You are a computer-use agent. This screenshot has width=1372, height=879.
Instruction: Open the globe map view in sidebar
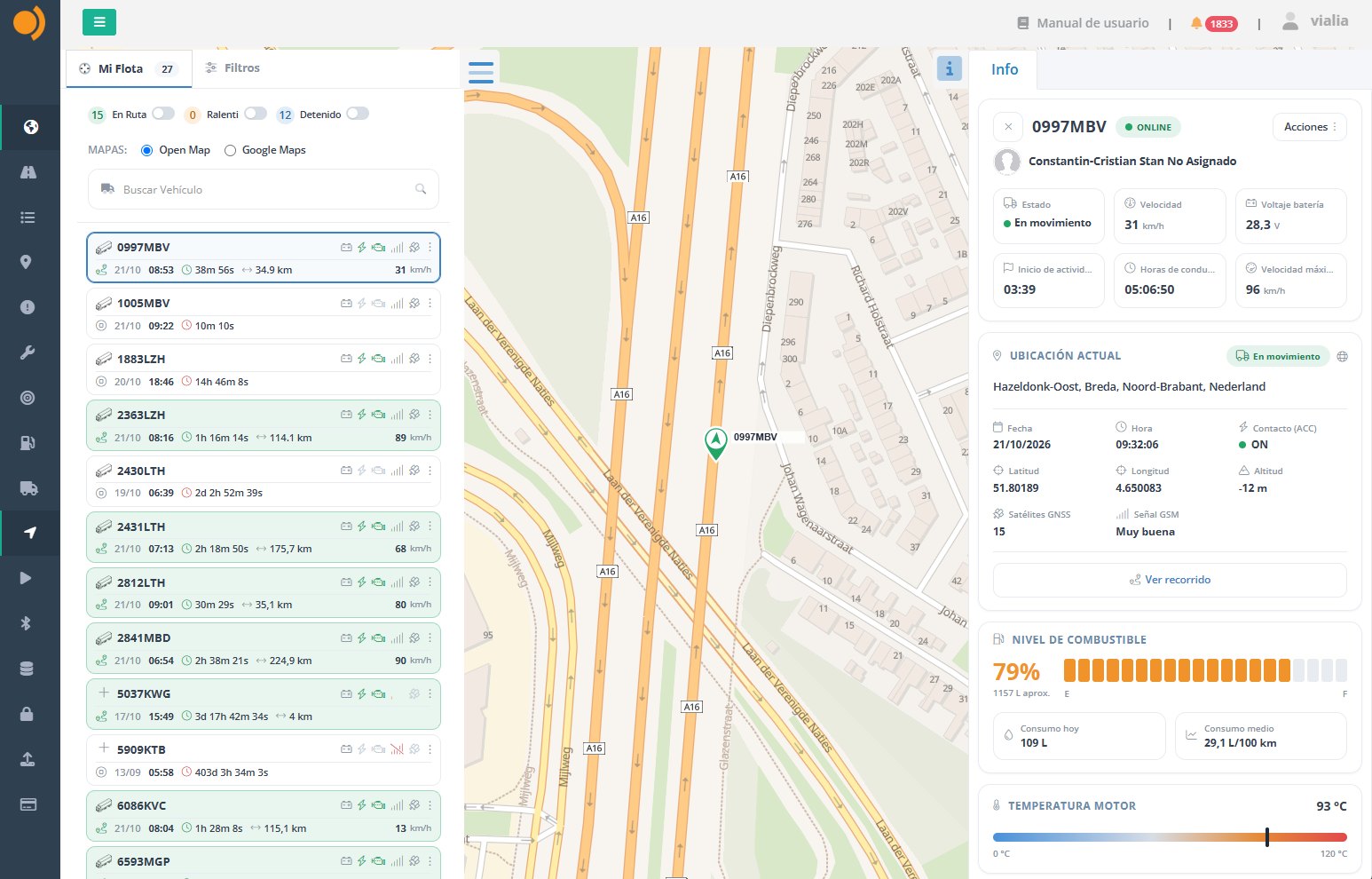(30, 127)
